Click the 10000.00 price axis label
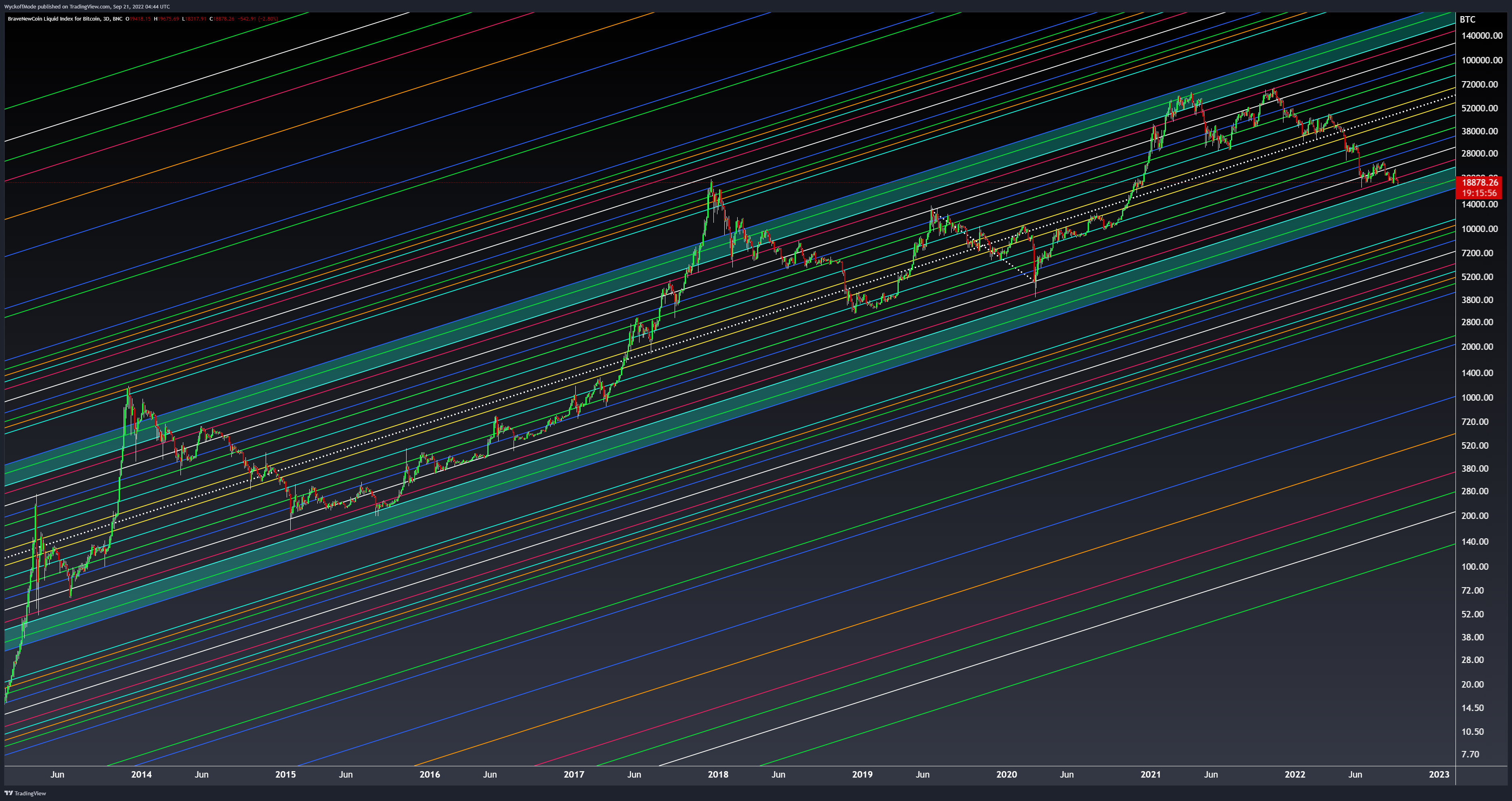This screenshot has width=1512, height=801. (1480, 229)
